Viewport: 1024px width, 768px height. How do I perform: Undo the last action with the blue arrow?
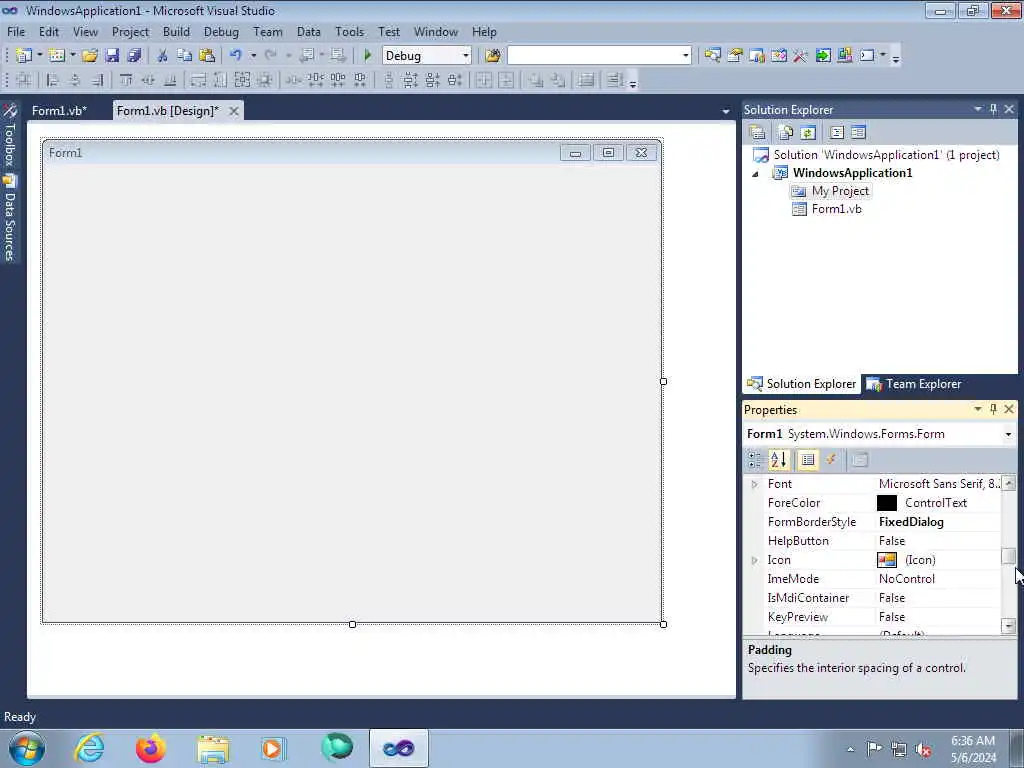coord(236,56)
